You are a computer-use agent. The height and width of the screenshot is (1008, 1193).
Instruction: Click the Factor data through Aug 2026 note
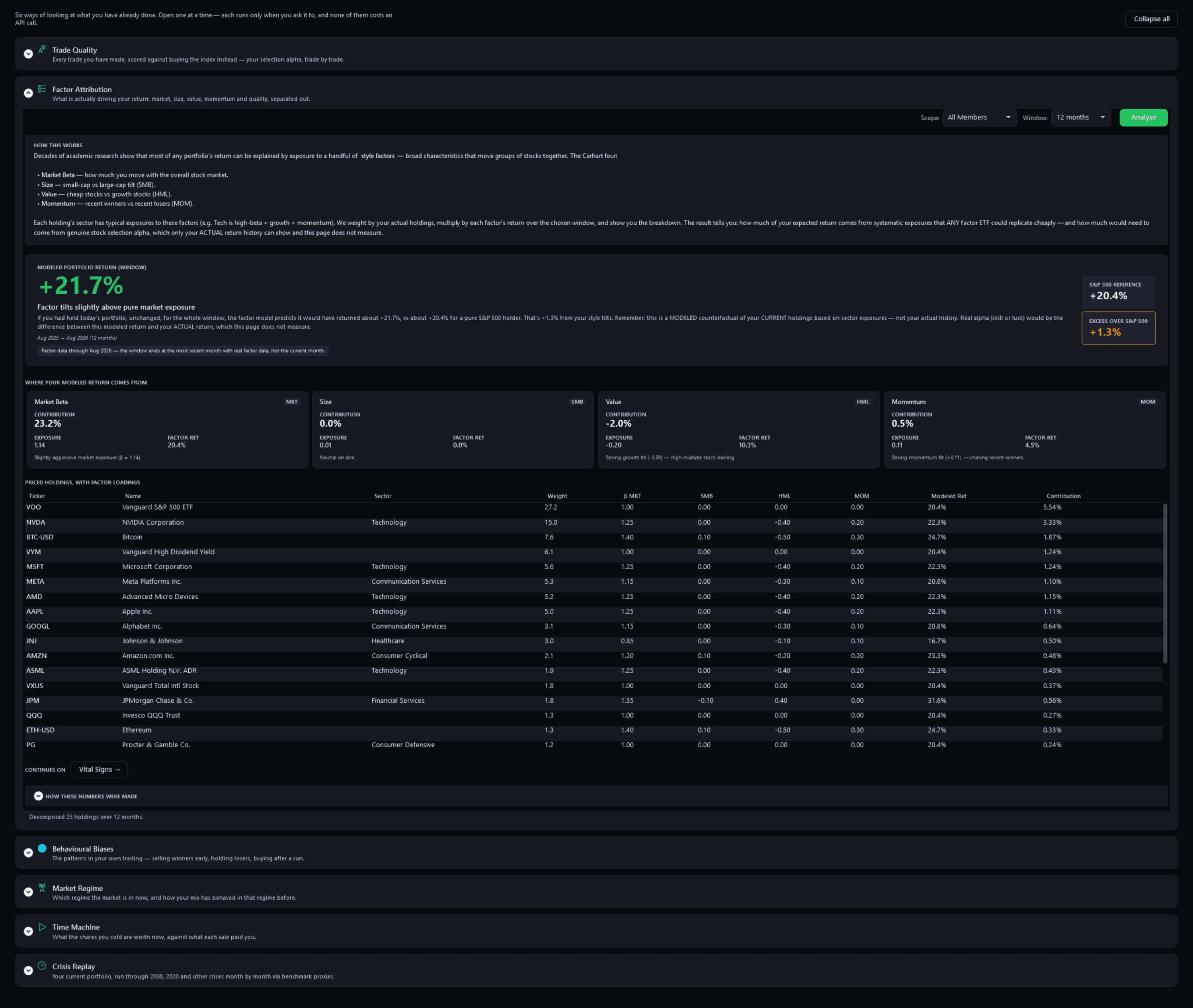[183, 351]
